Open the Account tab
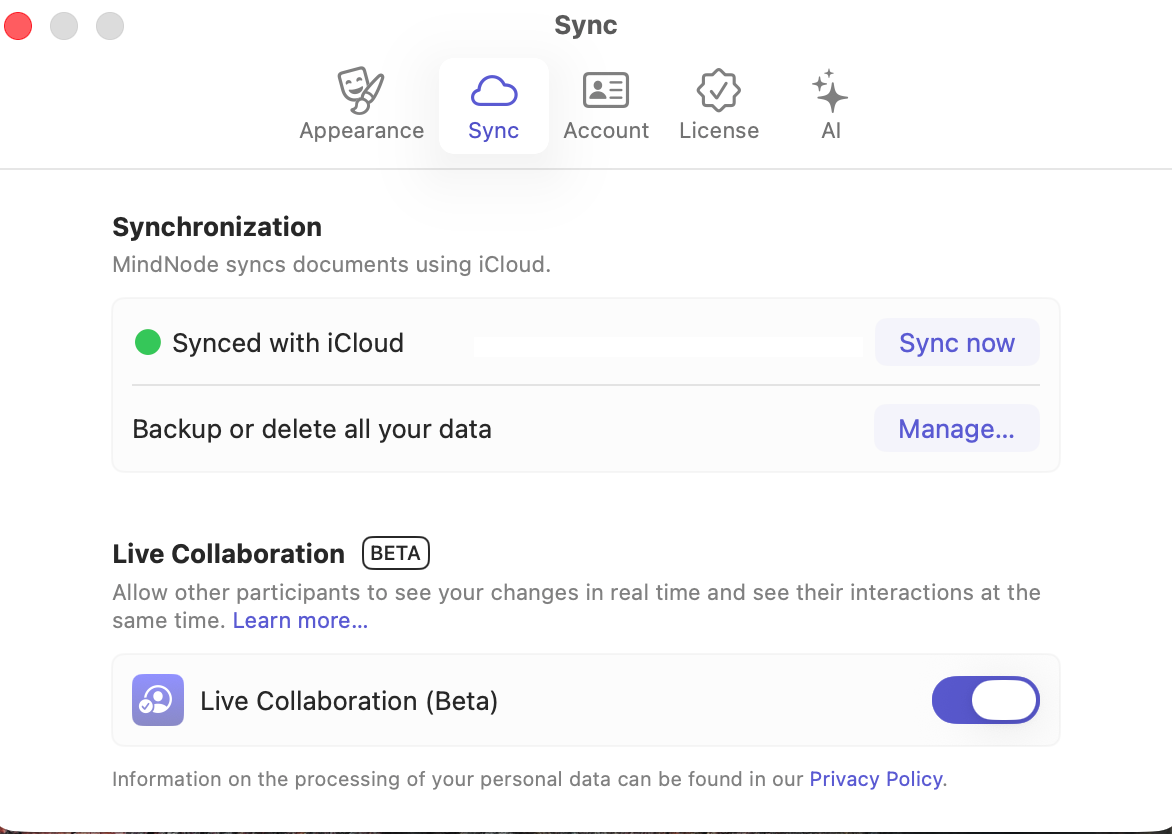Image resolution: width=1172 pixels, height=834 pixels. pyautogui.click(x=606, y=105)
